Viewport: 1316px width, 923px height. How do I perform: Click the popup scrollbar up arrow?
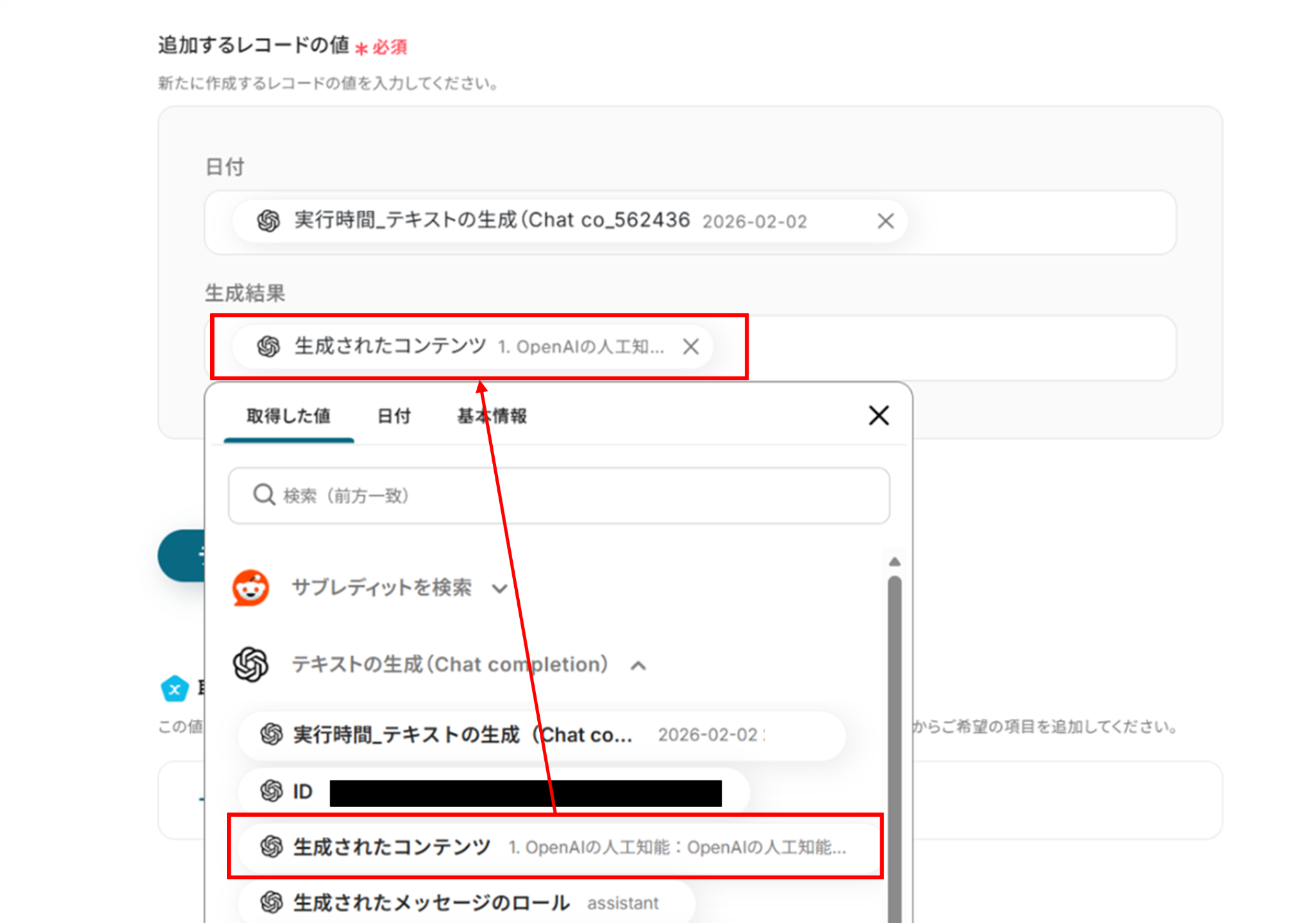click(894, 562)
